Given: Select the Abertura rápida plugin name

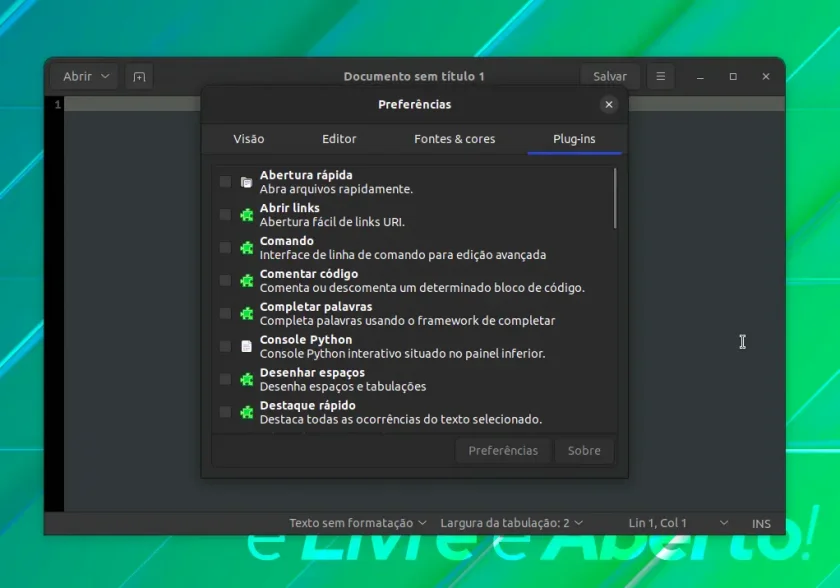Looking at the screenshot, I should (306, 175).
